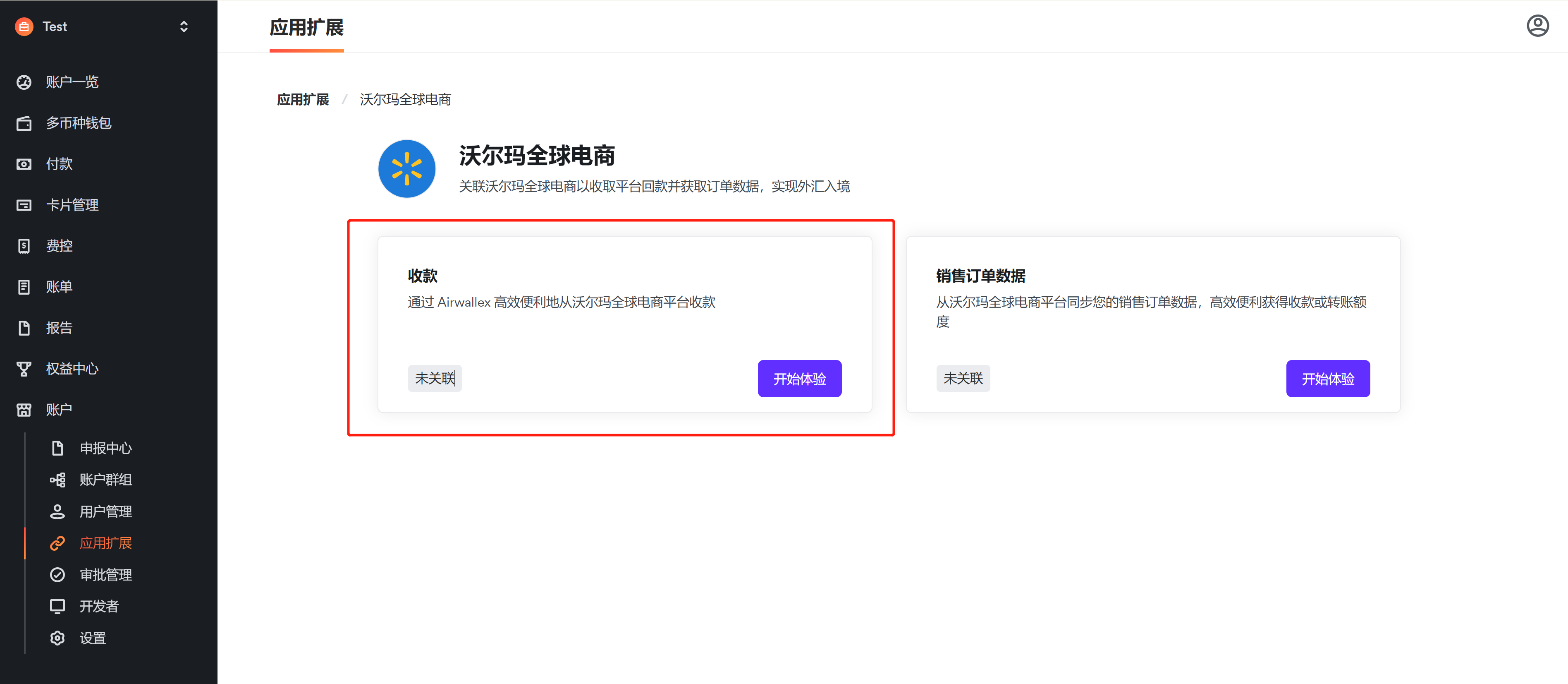Click the 用户管理 person icon
Viewport: 1568px width, 684px height.
(x=57, y=511)
